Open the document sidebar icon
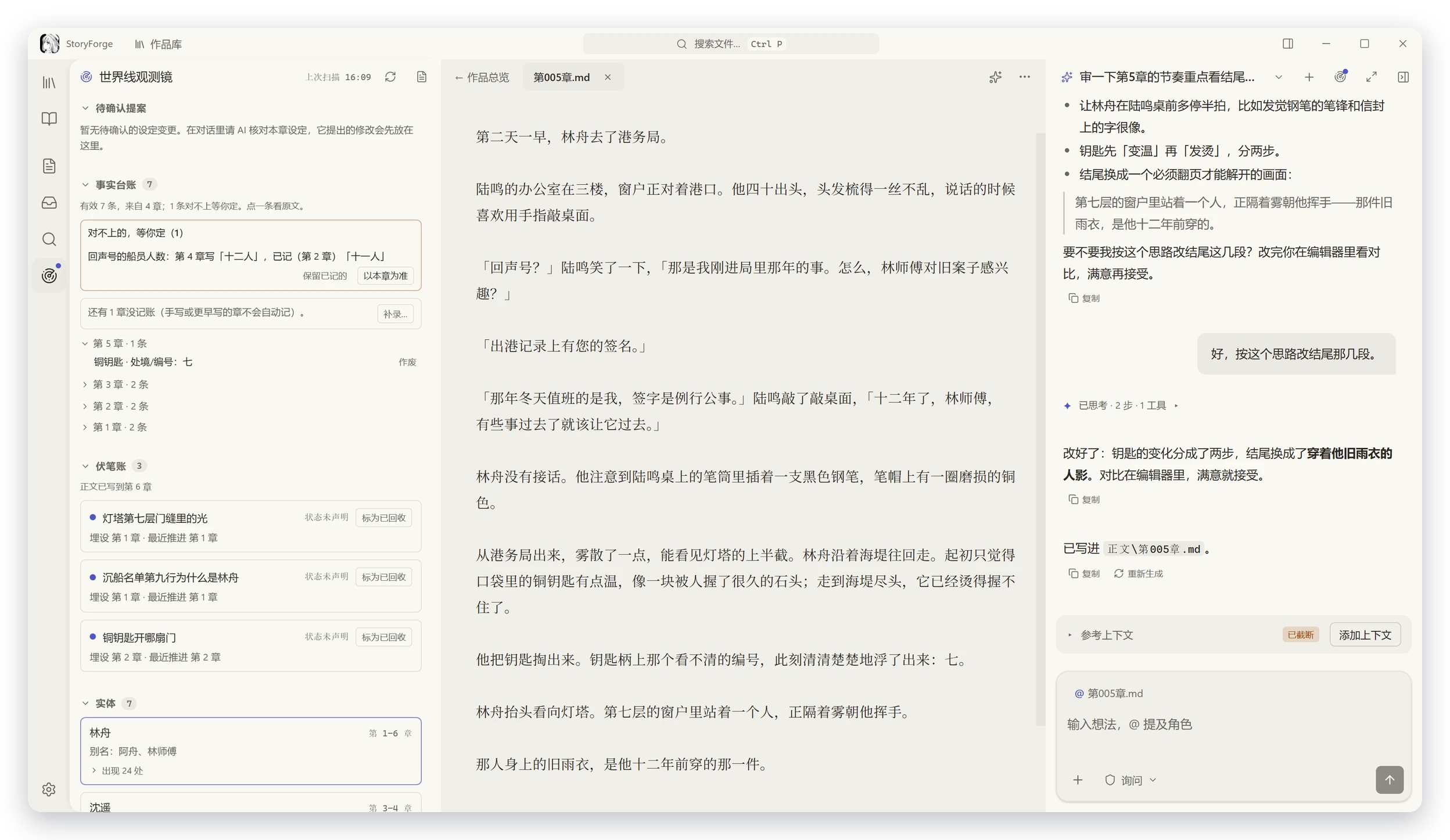 point(49,166)
